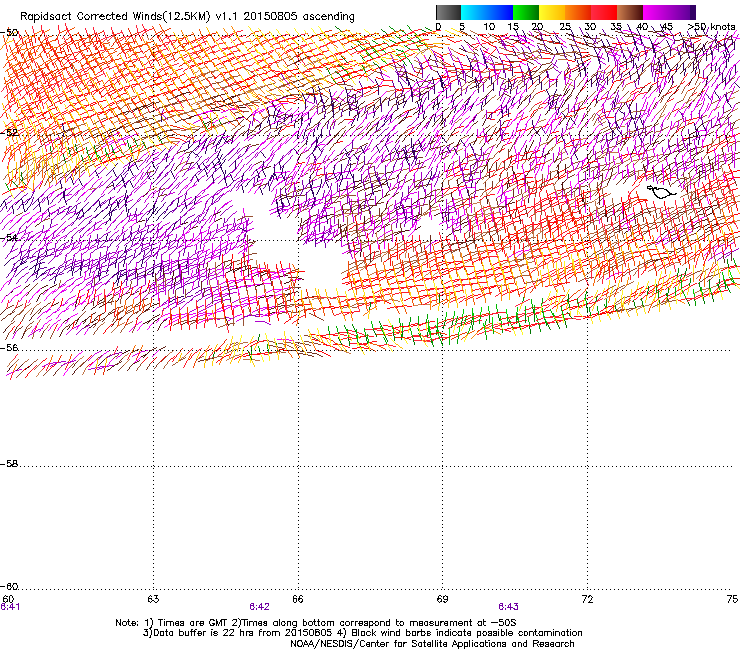Click the '-52' latitude axis label
Image resolution: width=740 pixels, height=650 pixels.
click(9, 133)
